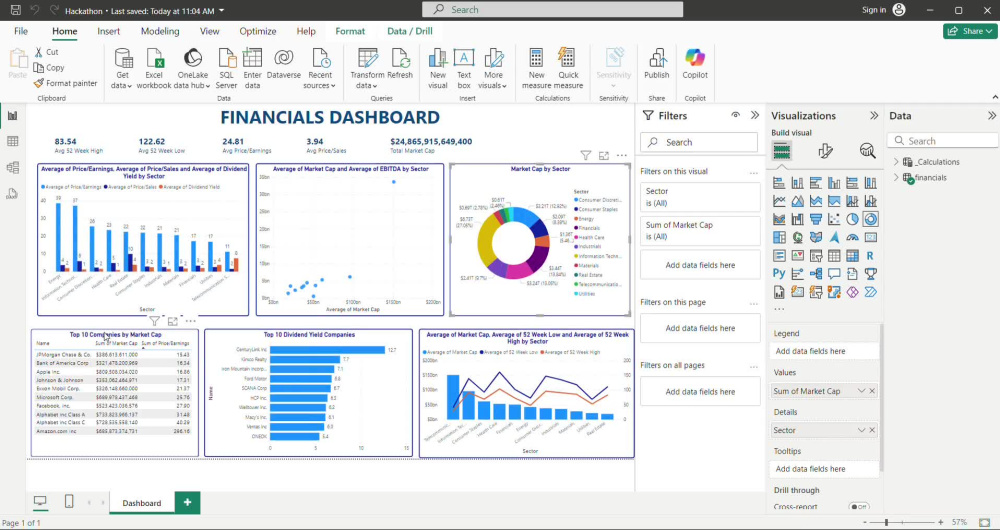This screenshot has width=1000, height=530.
Task: Choose the Treemap visual
Action: pos(779,238)
